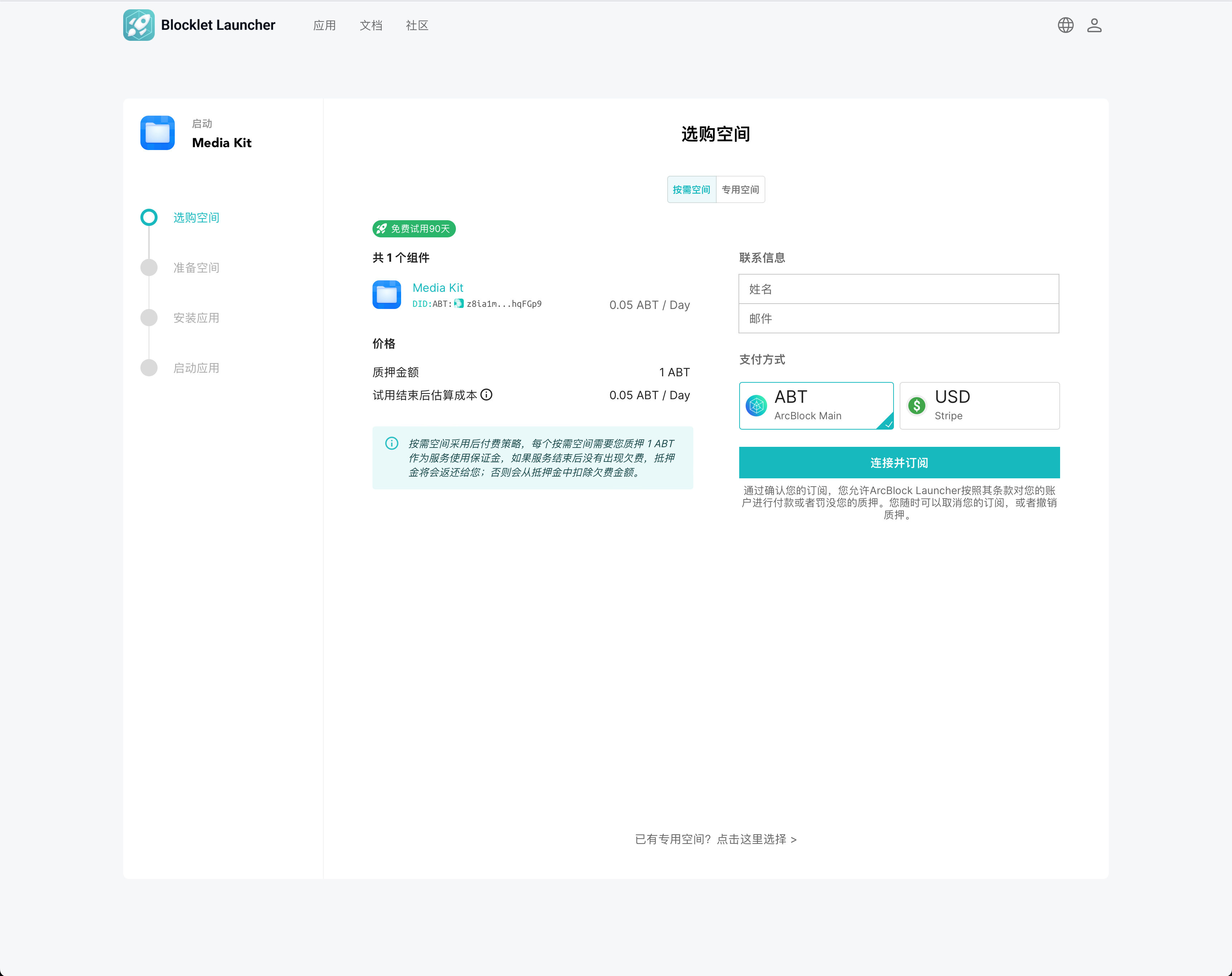The height and width of the screenshot is (976, 1232).
Task: Open the user account icon
Action: [x=1094, y=25]
